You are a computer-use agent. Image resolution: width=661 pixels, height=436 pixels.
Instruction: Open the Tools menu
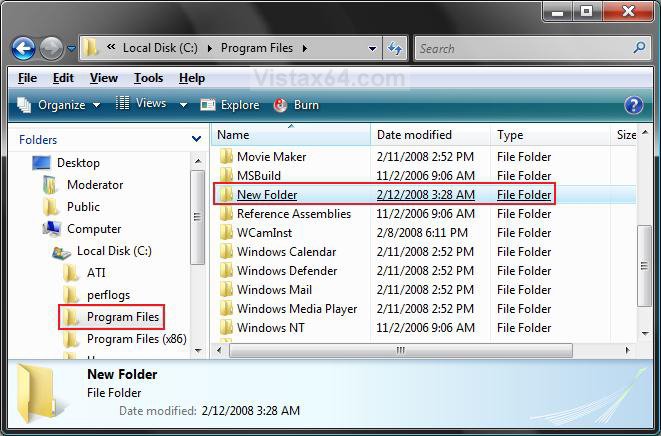coord(148,78)
